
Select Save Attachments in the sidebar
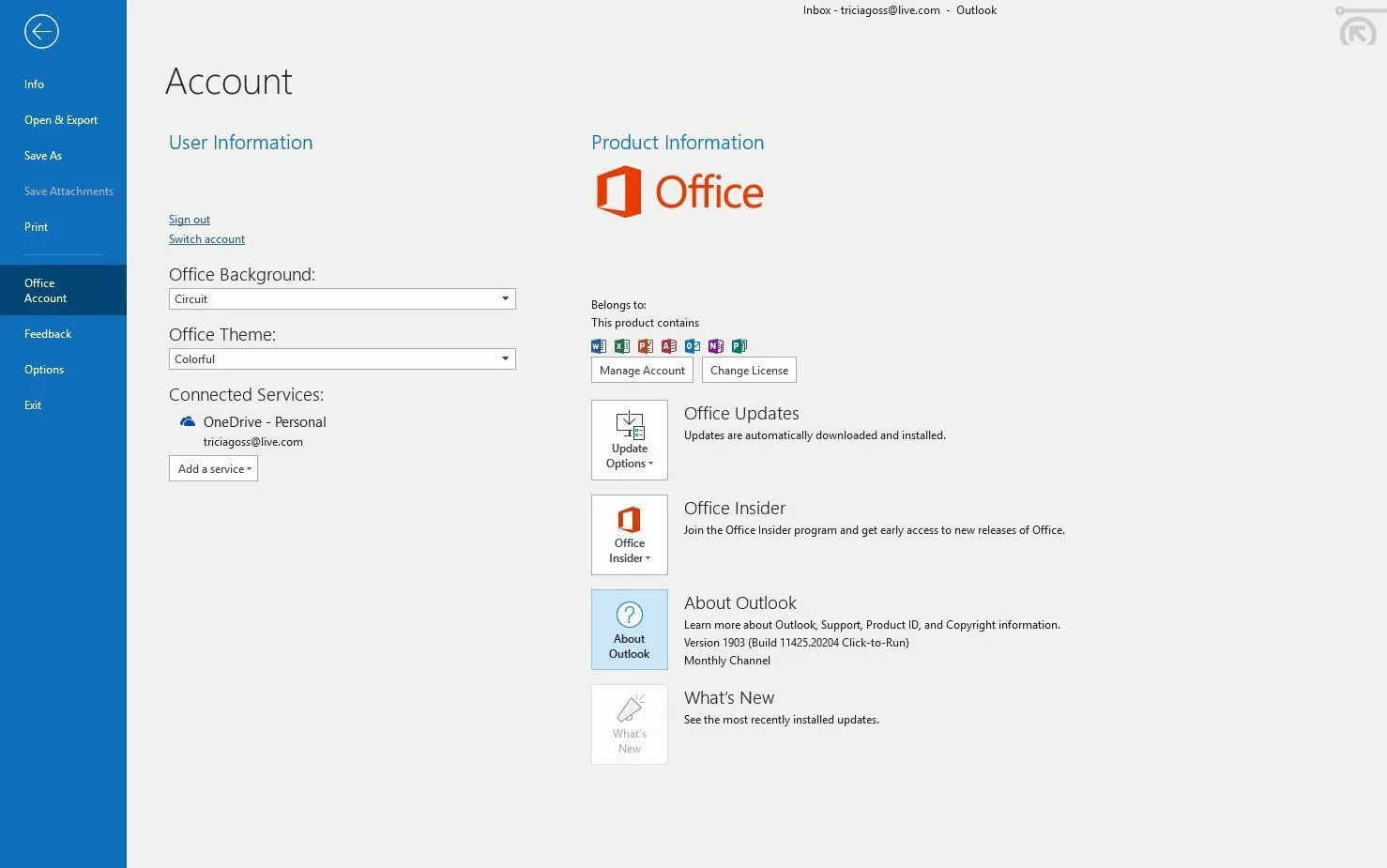[63, 191]
